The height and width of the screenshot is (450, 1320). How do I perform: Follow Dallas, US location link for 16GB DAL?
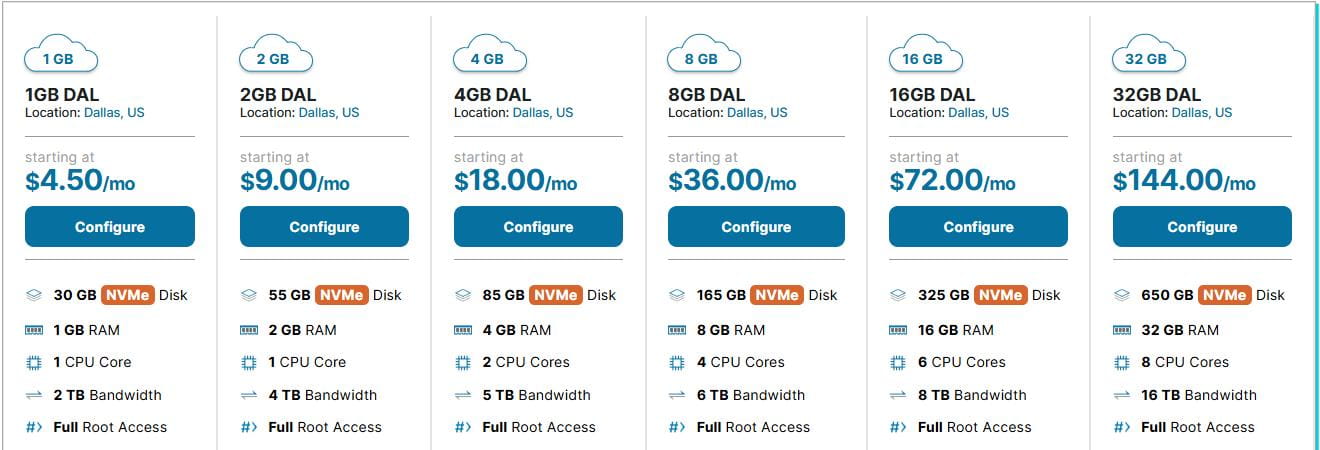(x=978, y=113)
